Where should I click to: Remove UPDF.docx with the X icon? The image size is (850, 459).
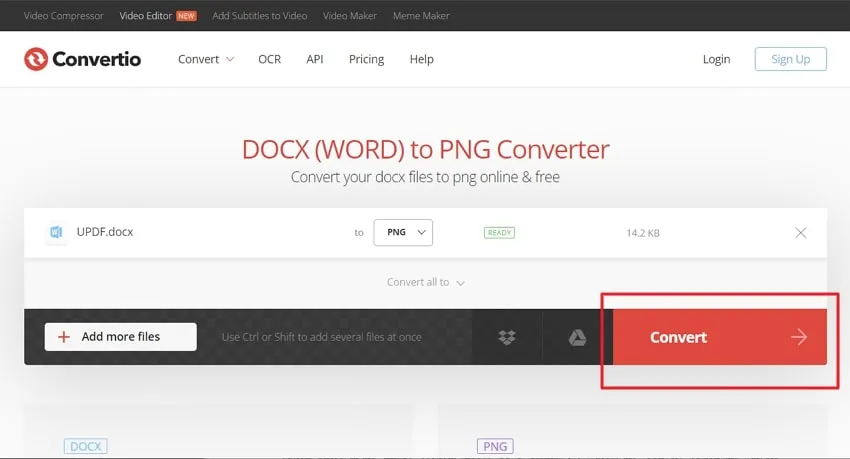pyautogui.click(x=801, y=233)
